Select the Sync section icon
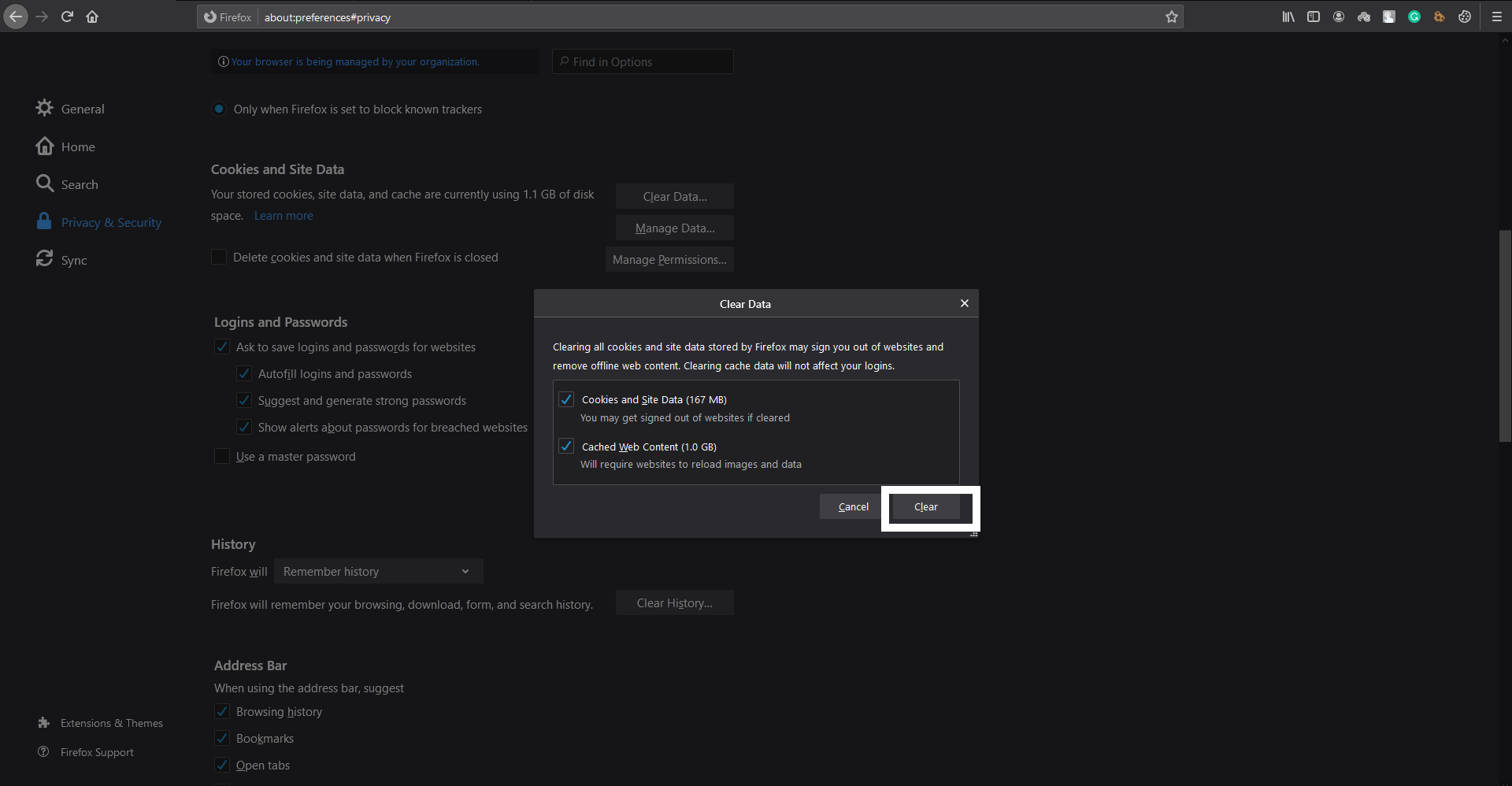1512x786 pixels. point(45,258)
